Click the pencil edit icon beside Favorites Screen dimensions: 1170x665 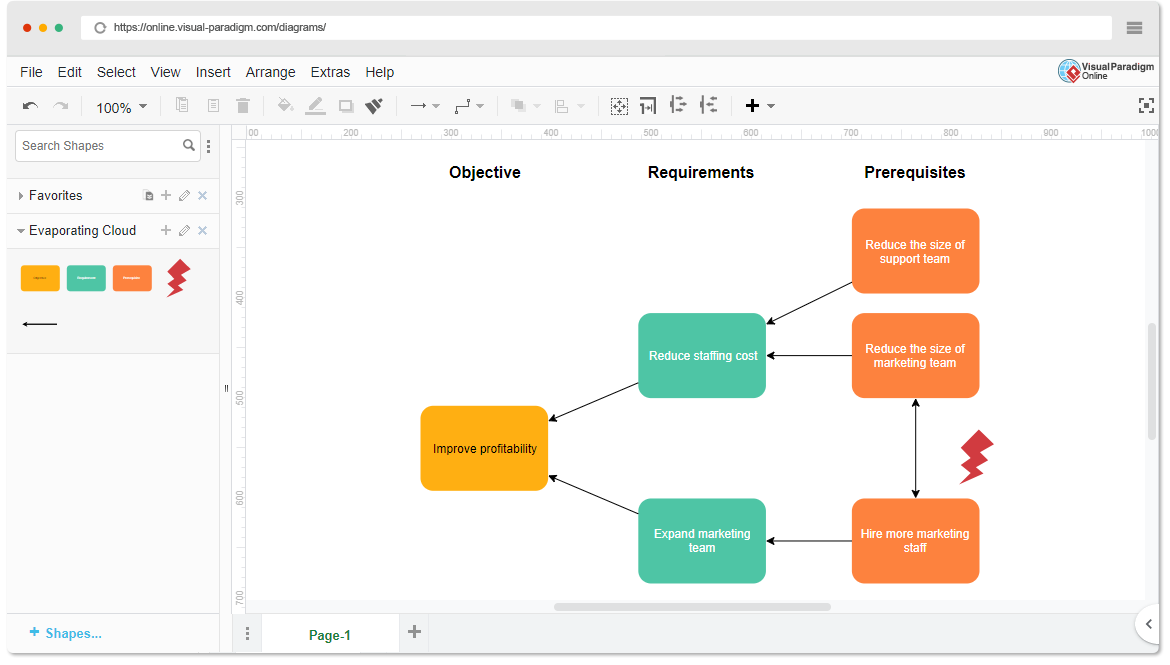pyautogui.click(x=184, y=196)
